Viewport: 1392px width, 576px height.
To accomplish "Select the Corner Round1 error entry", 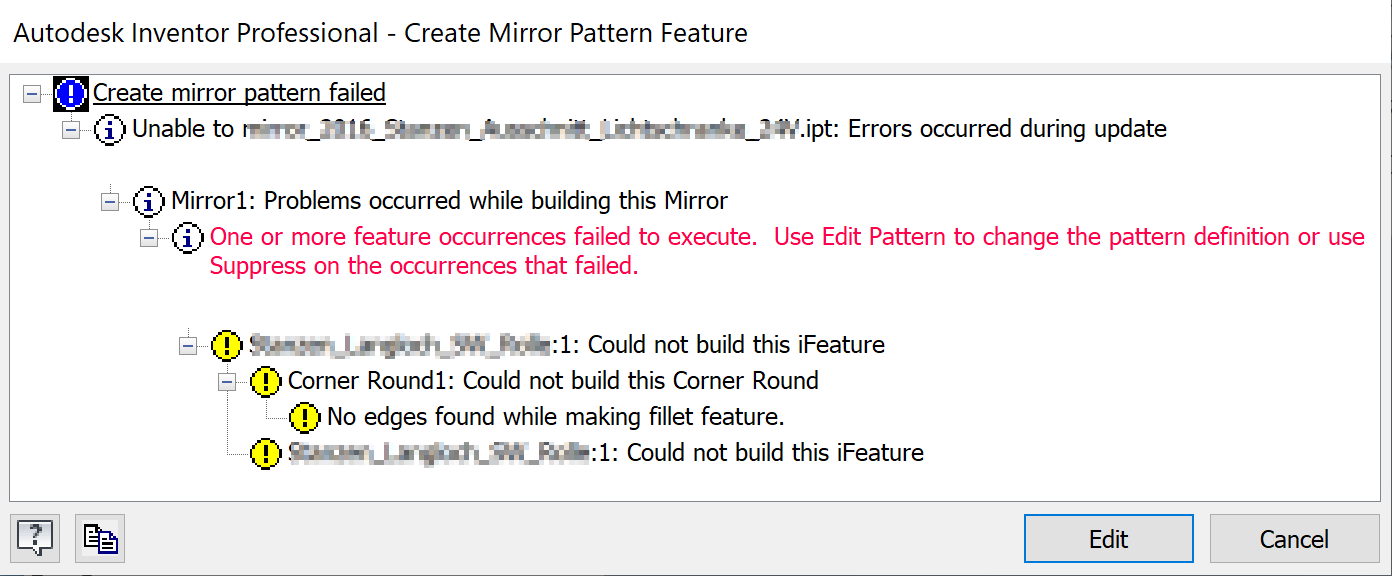I will (553, 381).
